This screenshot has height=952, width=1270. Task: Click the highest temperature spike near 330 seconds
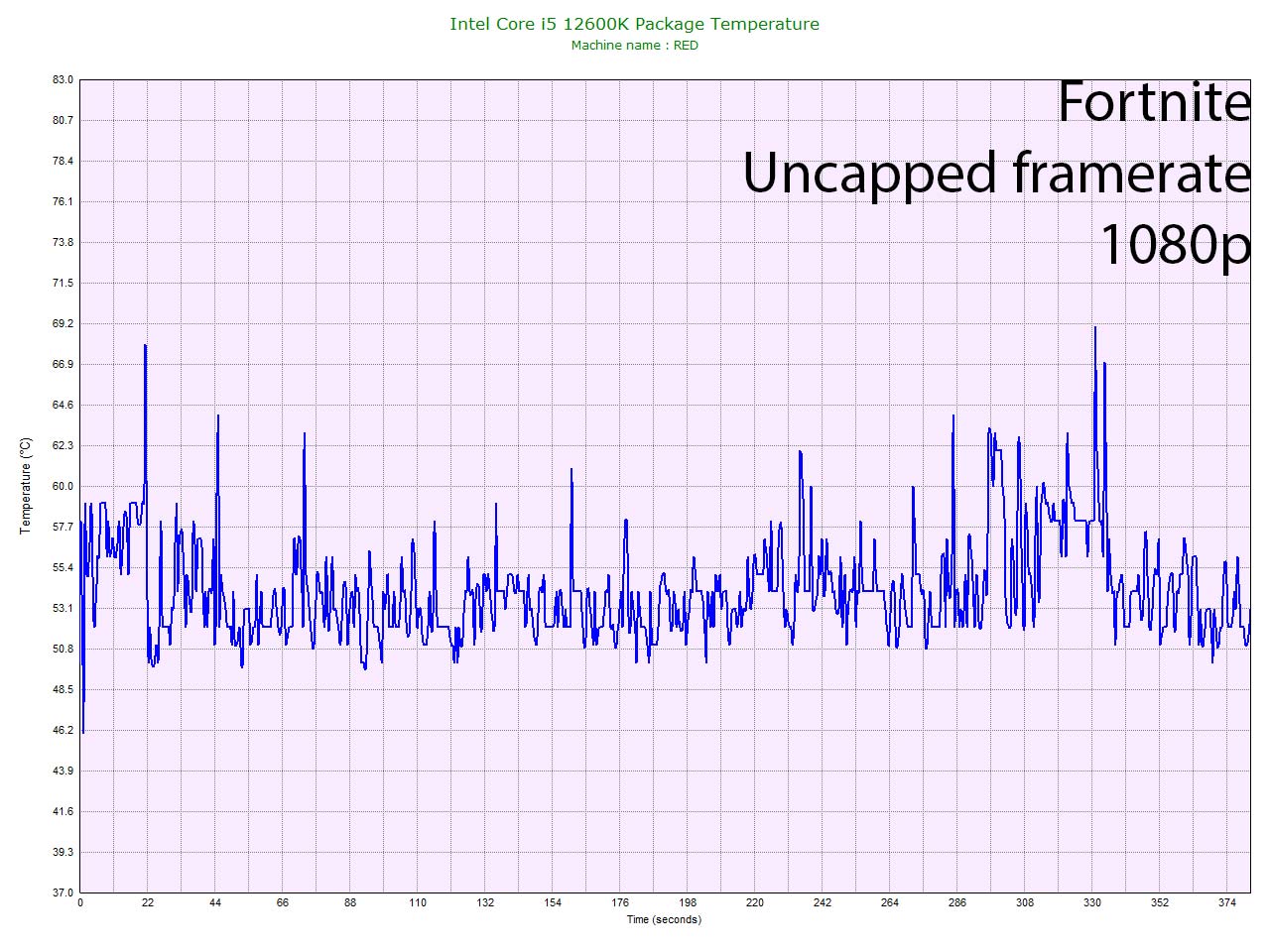[1094, 327]
